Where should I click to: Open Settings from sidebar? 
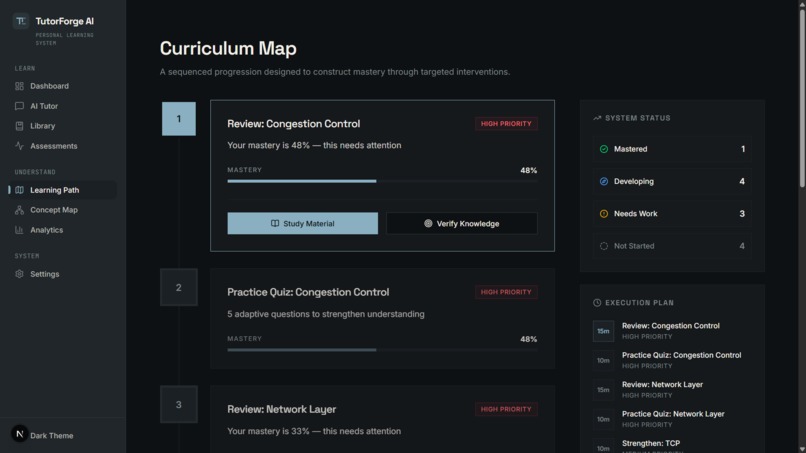point(63,274)
